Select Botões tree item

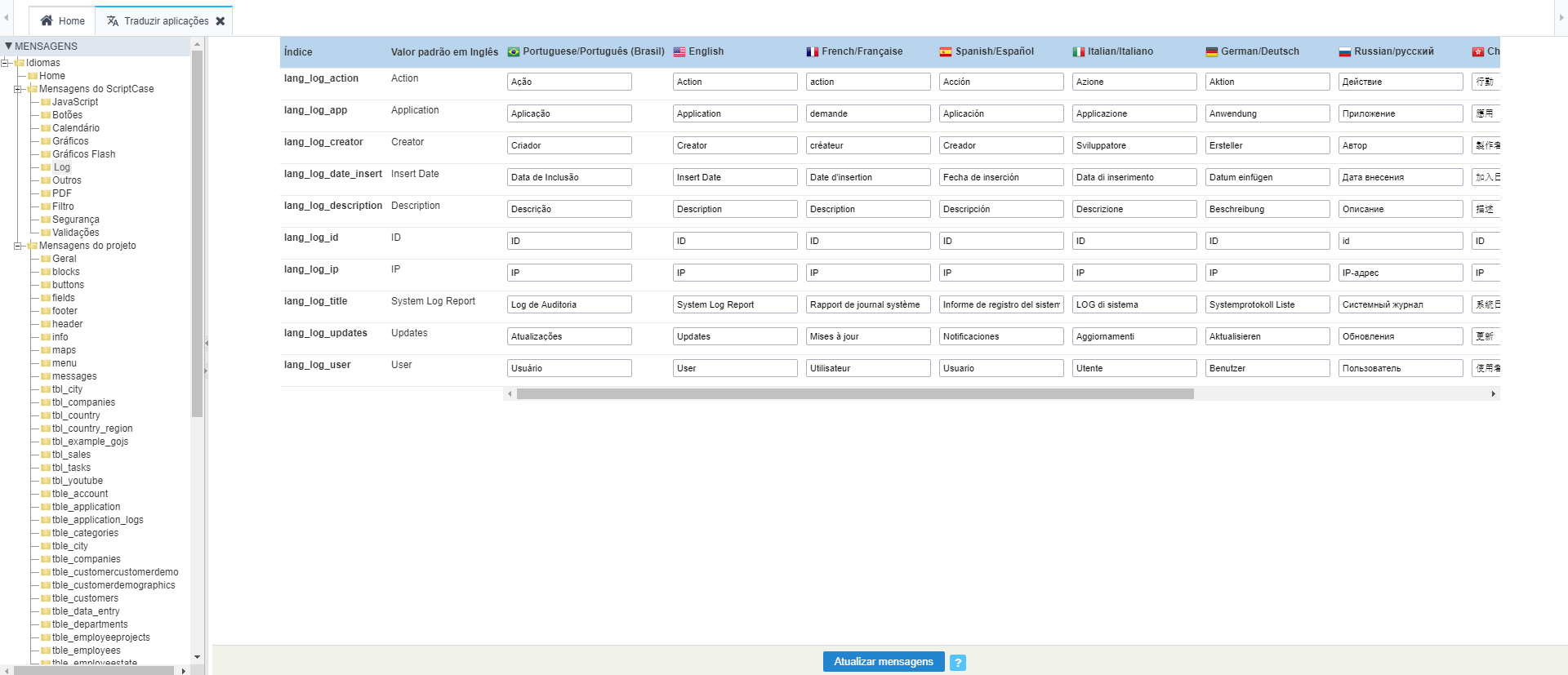click(67, 115)
